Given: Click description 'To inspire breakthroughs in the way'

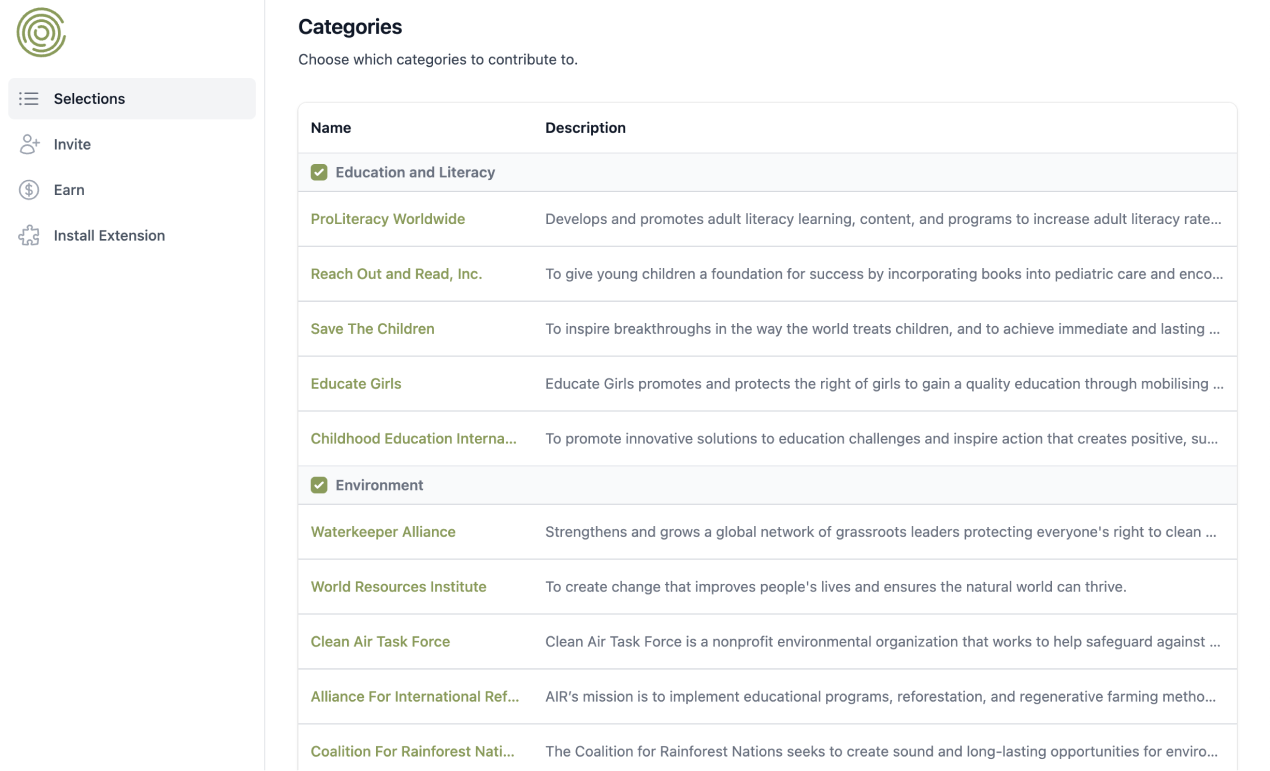Looking at the screenshot, I should [882, 329].
